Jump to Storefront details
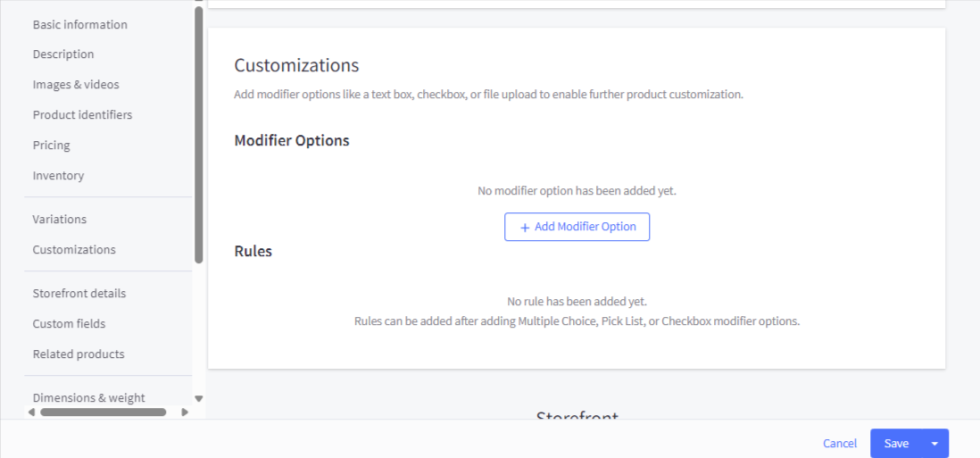 79,293
